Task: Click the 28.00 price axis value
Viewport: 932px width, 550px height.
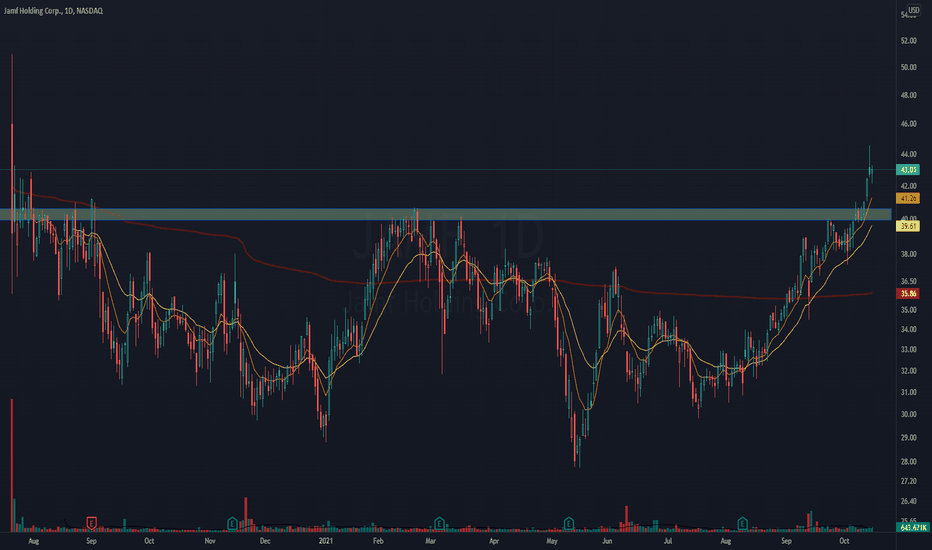Action: pos(908,461)
